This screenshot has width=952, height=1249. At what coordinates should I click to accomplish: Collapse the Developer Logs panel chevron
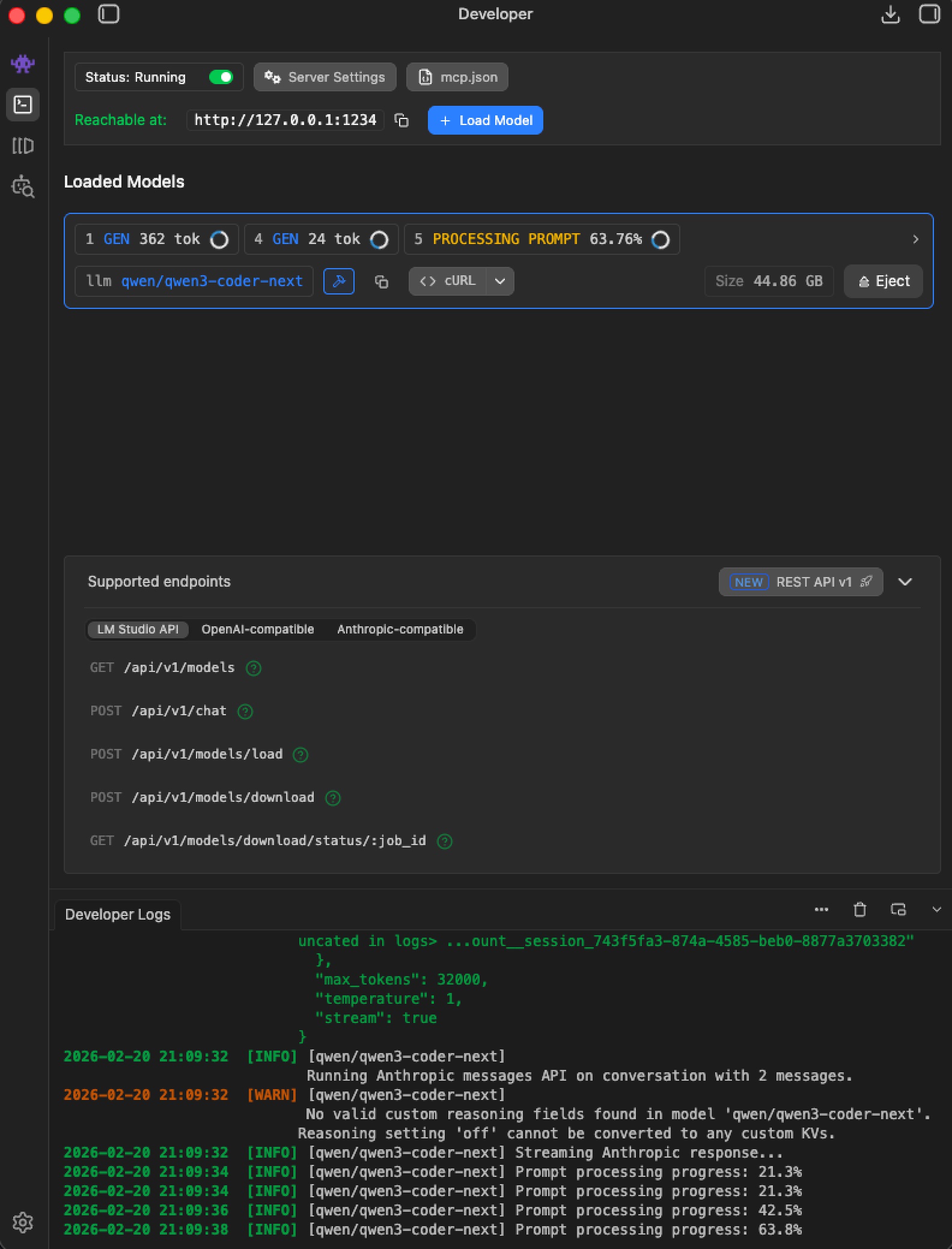(x=936, y=909)
